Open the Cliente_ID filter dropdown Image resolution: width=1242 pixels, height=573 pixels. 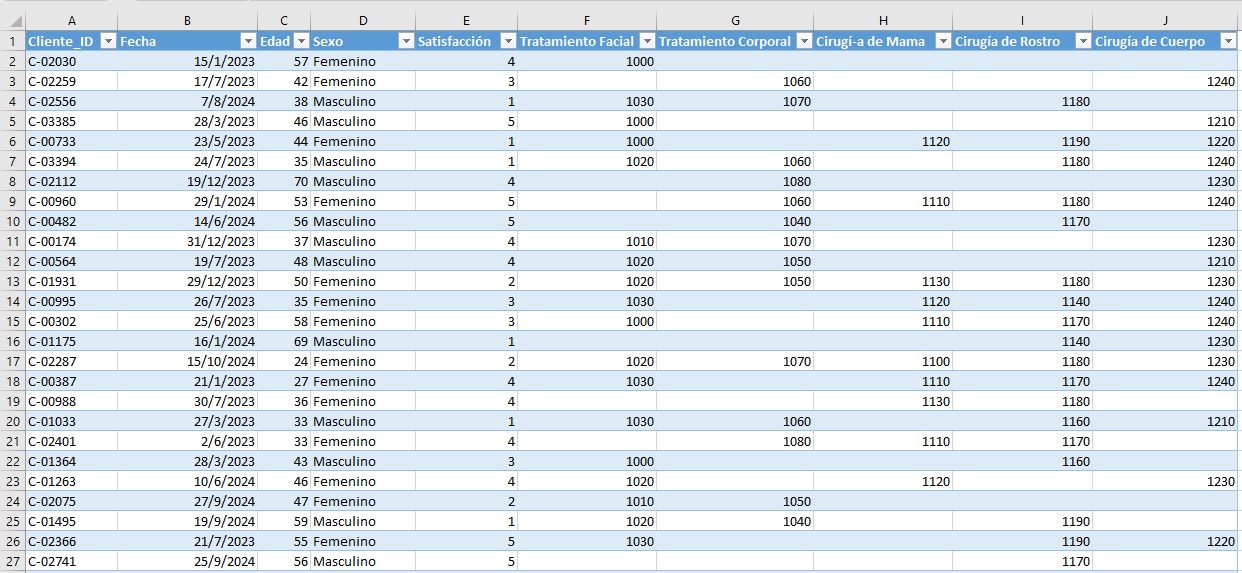point(107,41)
